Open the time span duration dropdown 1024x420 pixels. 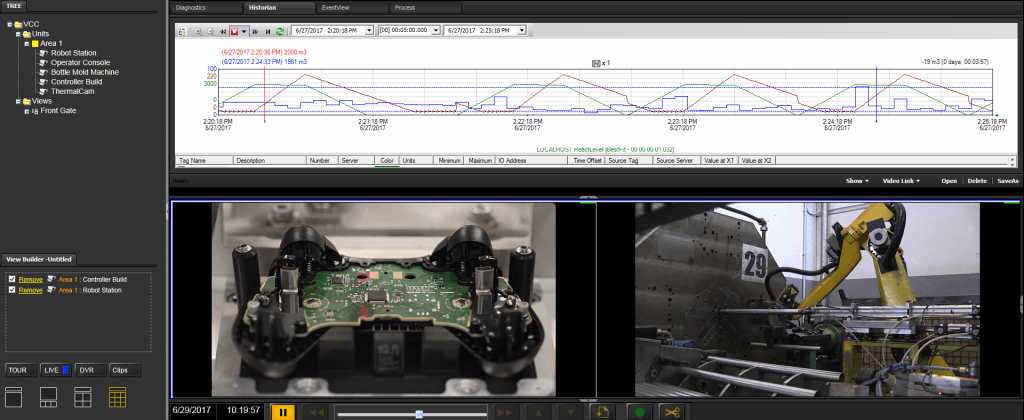(x=435, y=31)
